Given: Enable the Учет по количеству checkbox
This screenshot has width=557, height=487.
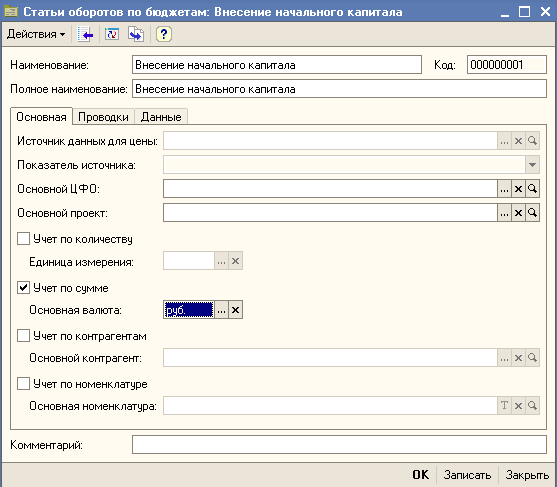Looking at the screenshot, I should coord(23,239).
